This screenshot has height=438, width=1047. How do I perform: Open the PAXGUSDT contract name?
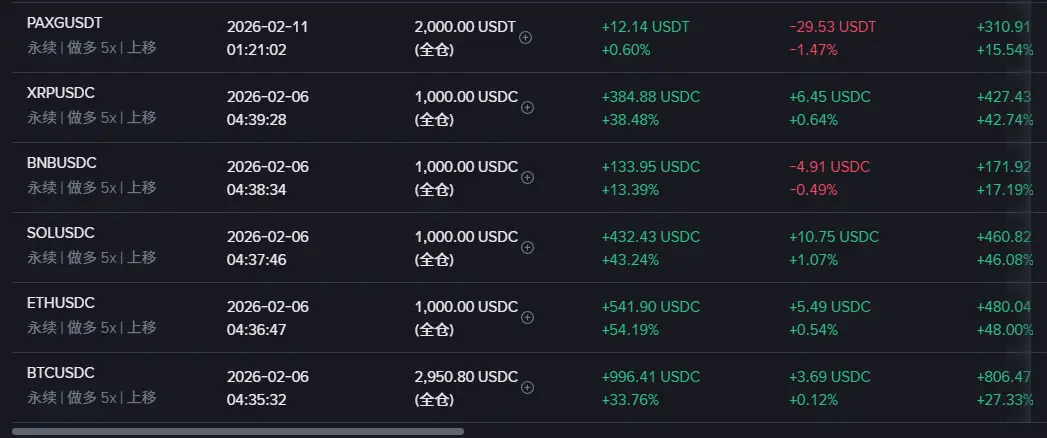(63, 22)
